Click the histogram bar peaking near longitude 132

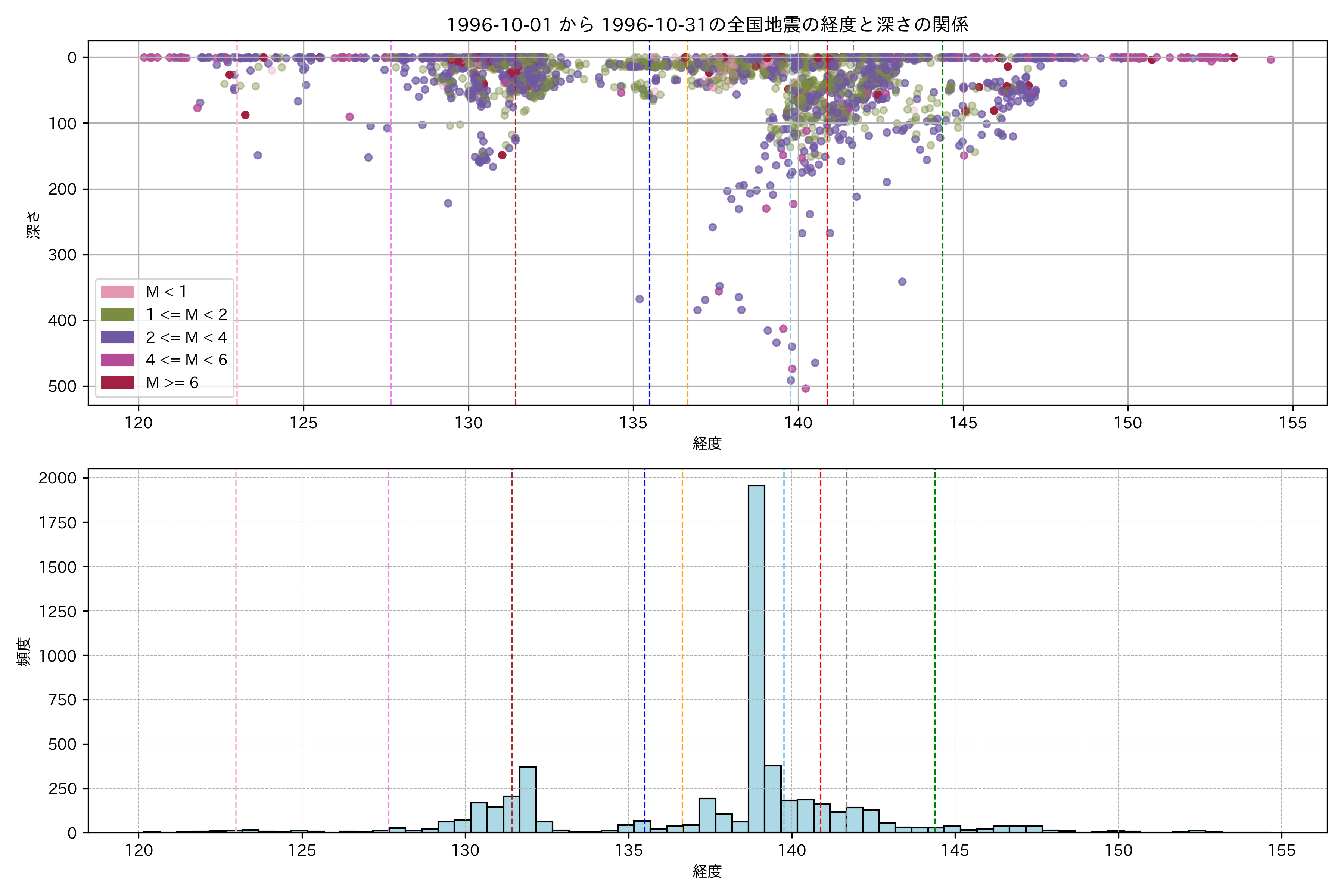528,800
